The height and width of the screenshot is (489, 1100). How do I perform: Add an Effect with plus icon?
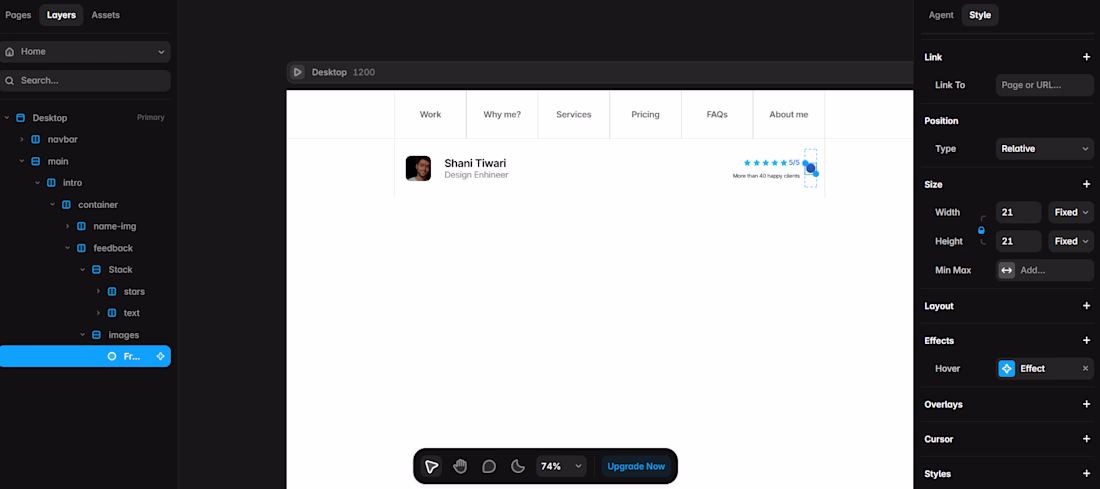[x=1086, y=340]
